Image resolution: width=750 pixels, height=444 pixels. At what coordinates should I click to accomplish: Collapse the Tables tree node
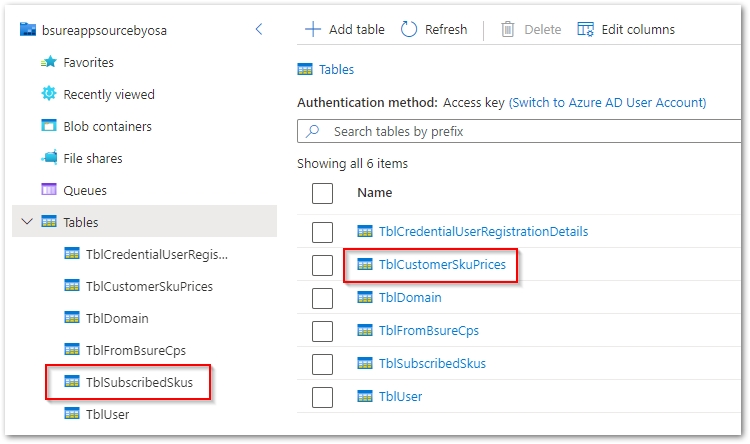(26, 222)
